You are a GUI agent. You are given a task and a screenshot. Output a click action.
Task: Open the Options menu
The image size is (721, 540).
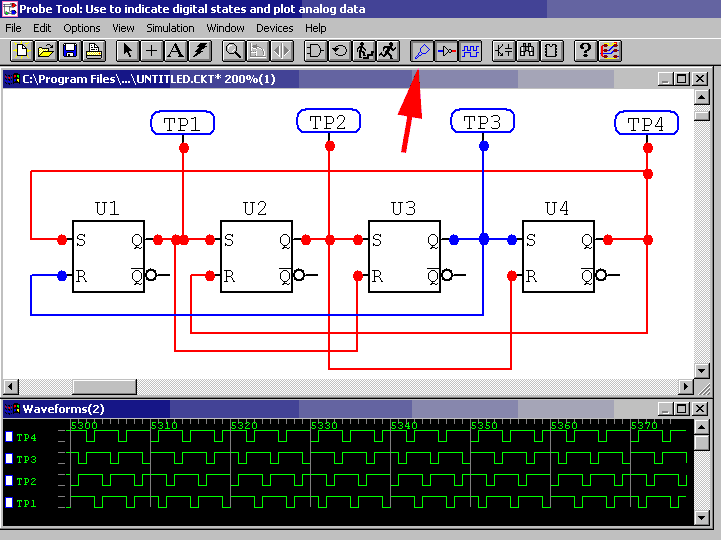coord(82,28)
